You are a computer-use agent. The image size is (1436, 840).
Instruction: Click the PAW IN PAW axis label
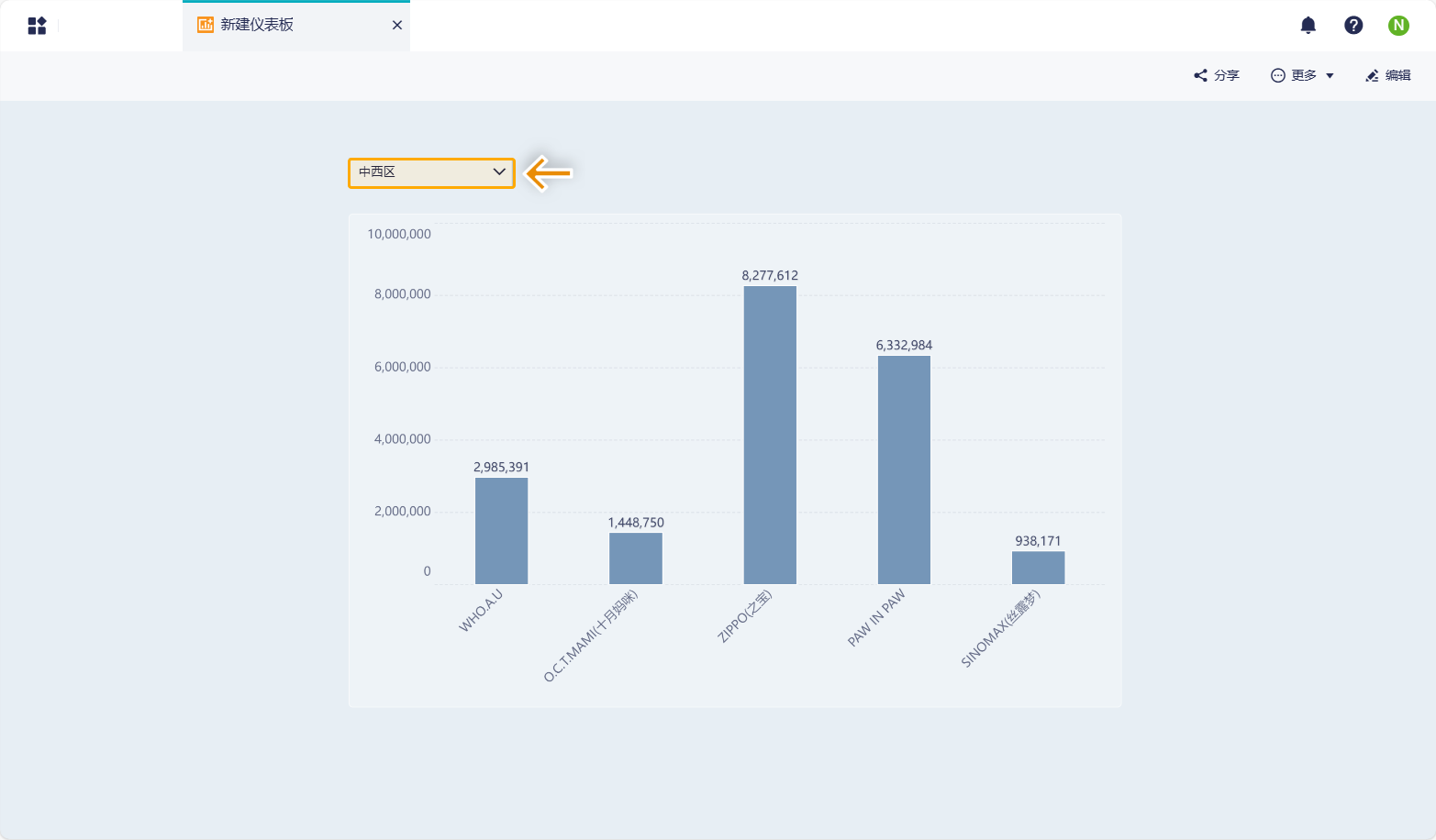(876, 618)
